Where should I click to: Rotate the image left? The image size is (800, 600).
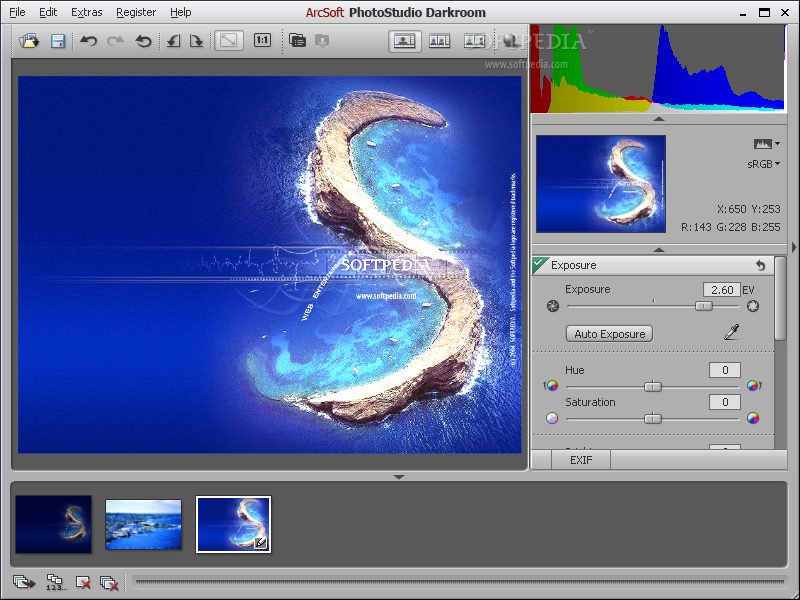click(173, 41)
